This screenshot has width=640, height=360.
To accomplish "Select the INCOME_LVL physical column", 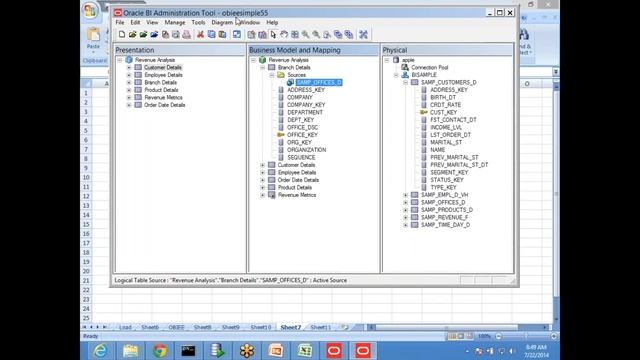I will pyautogui.click(x=446, y=127).
